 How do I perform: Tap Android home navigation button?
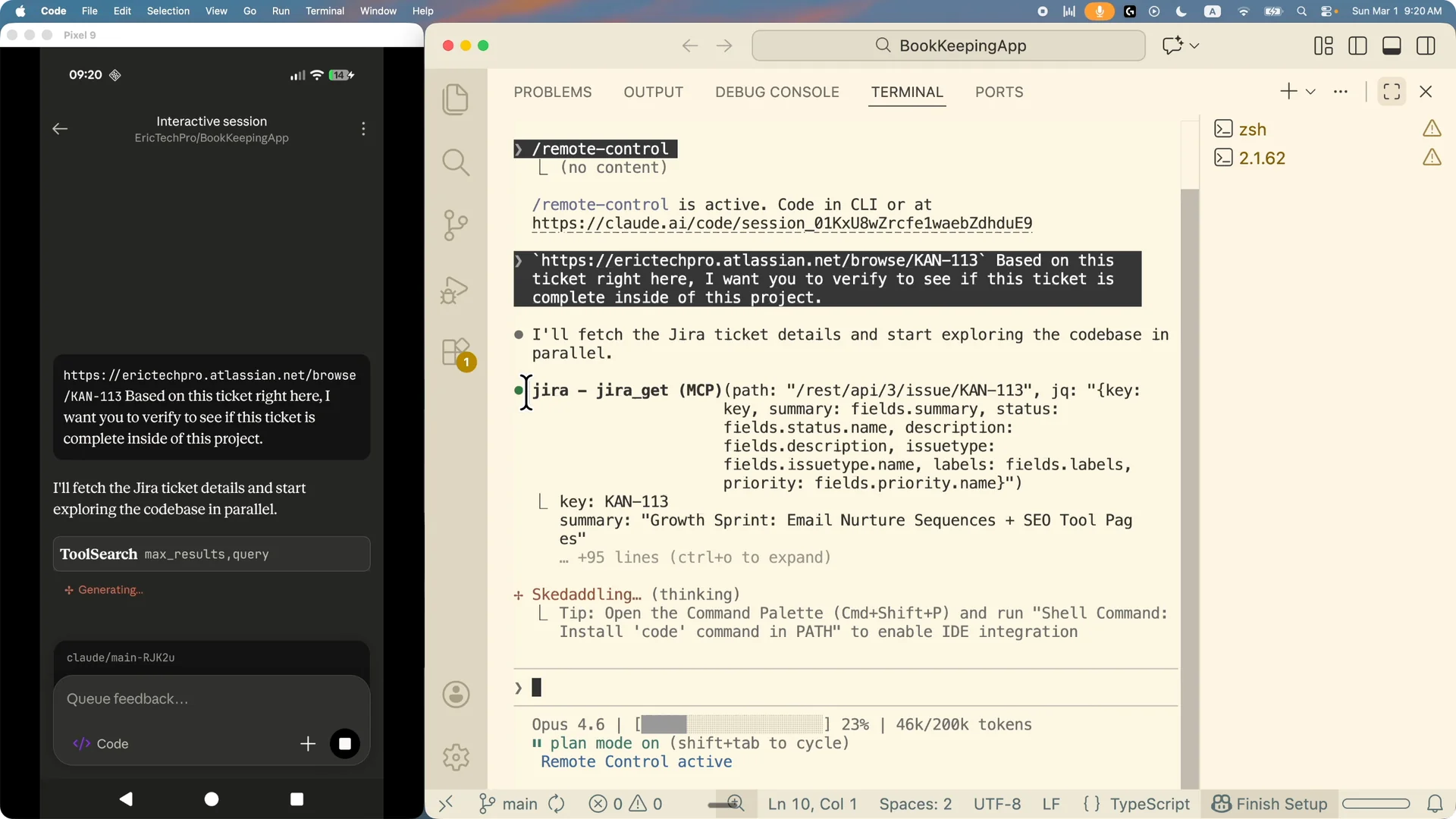[x=212, y=799]
